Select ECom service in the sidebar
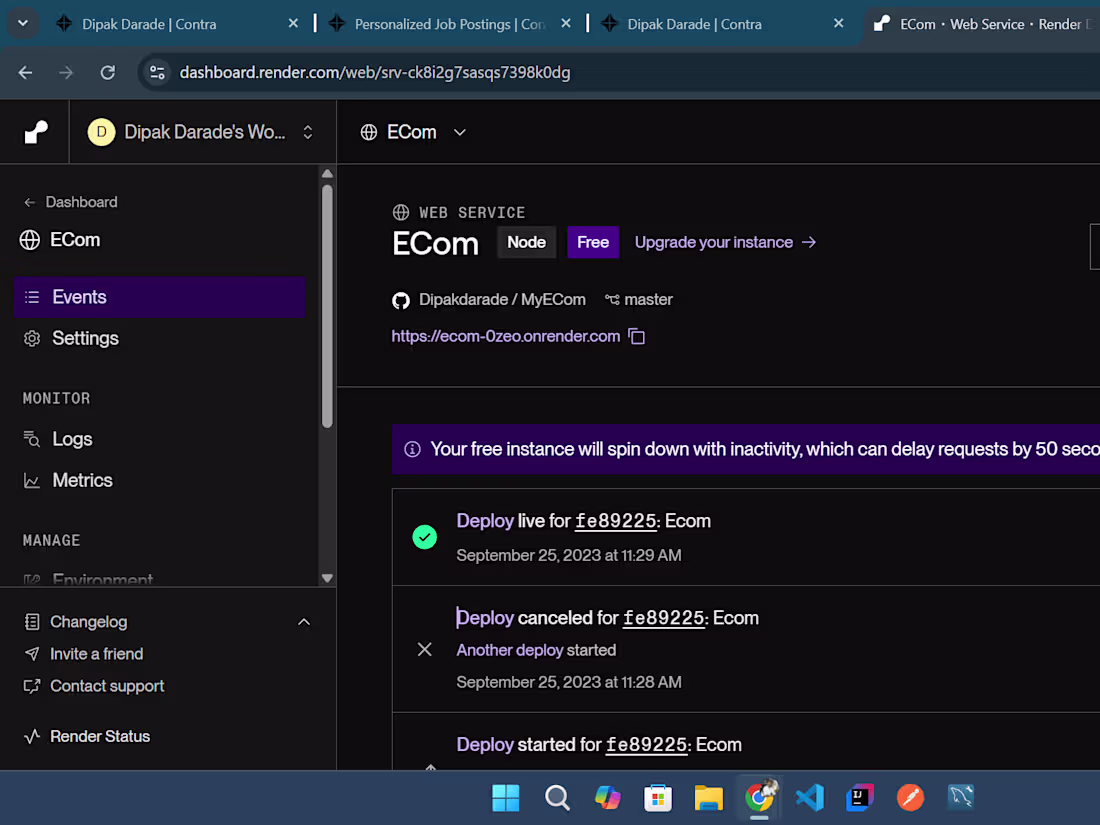 click(60, 240)
